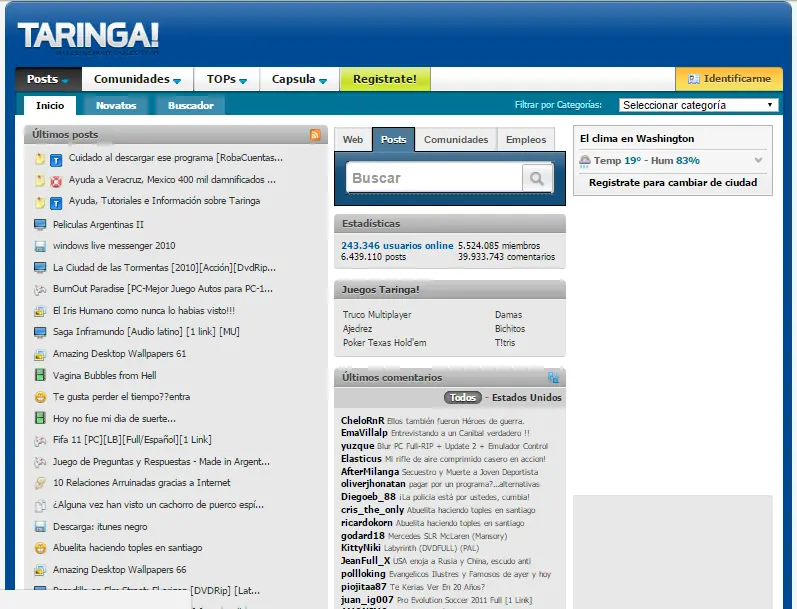This screenshot has width=797, height=609.
Task: Click film icon beside Hoy no fue mi dia
Action: coord(40,418)
